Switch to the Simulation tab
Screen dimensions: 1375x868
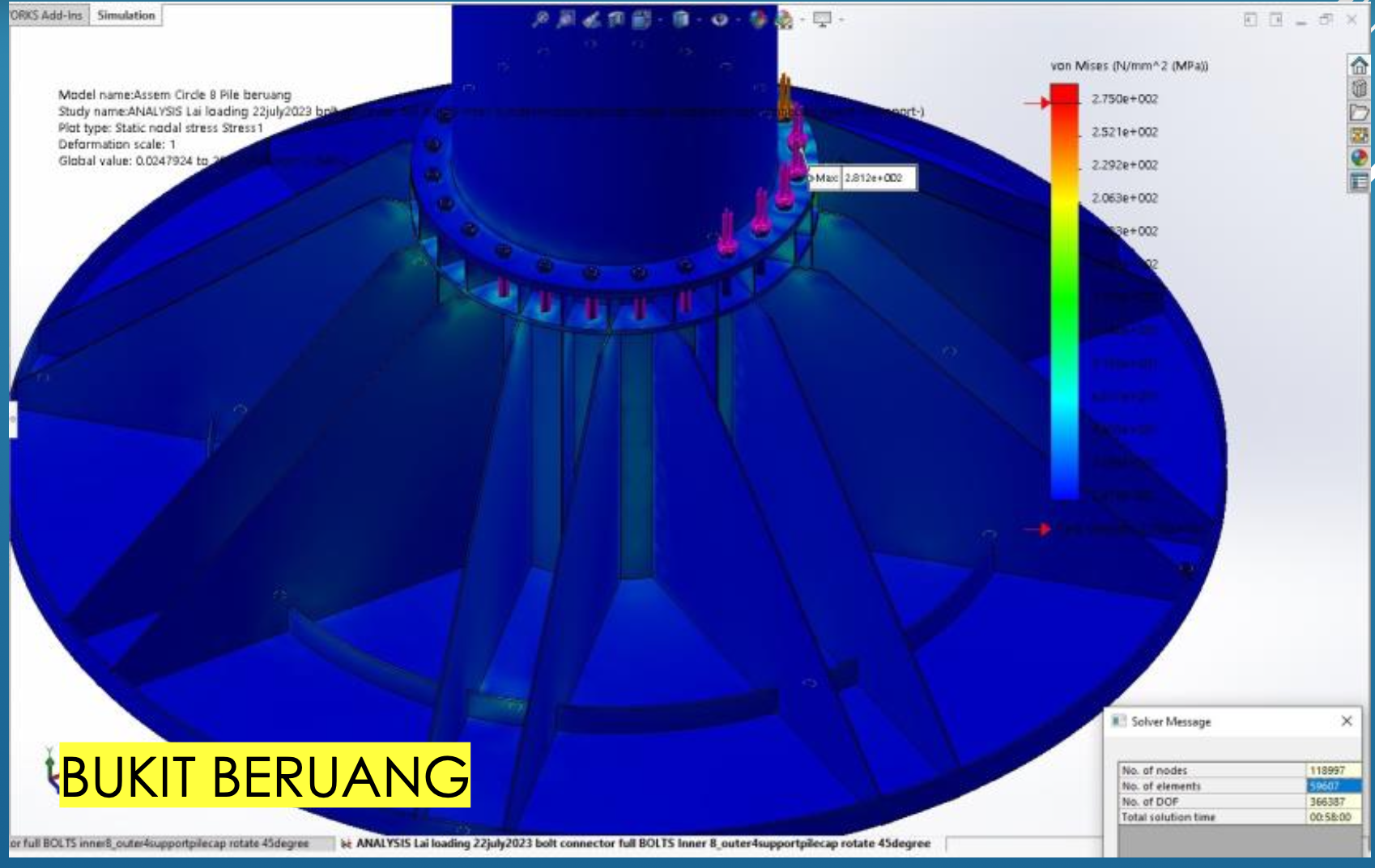[126, 15]
